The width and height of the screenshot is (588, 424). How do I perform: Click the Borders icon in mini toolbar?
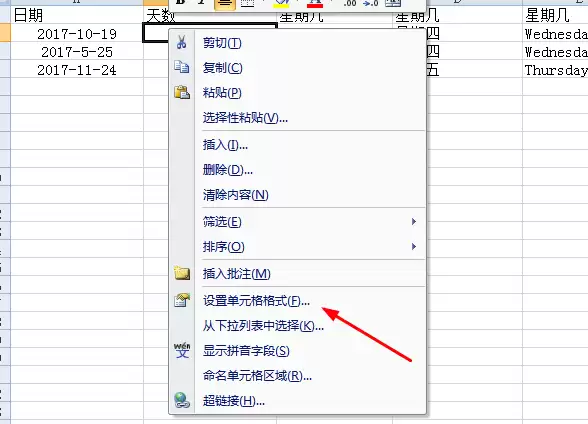(x=248, y=3)
